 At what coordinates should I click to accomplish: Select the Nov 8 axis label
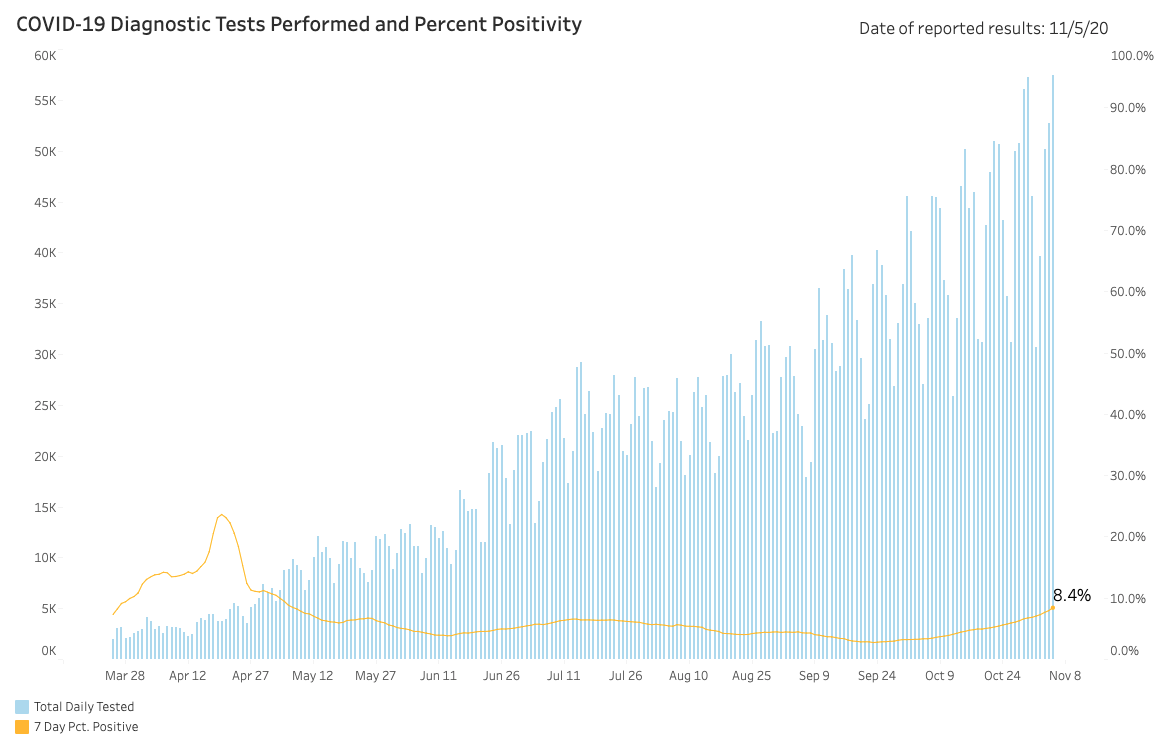tap(1065, 675)
